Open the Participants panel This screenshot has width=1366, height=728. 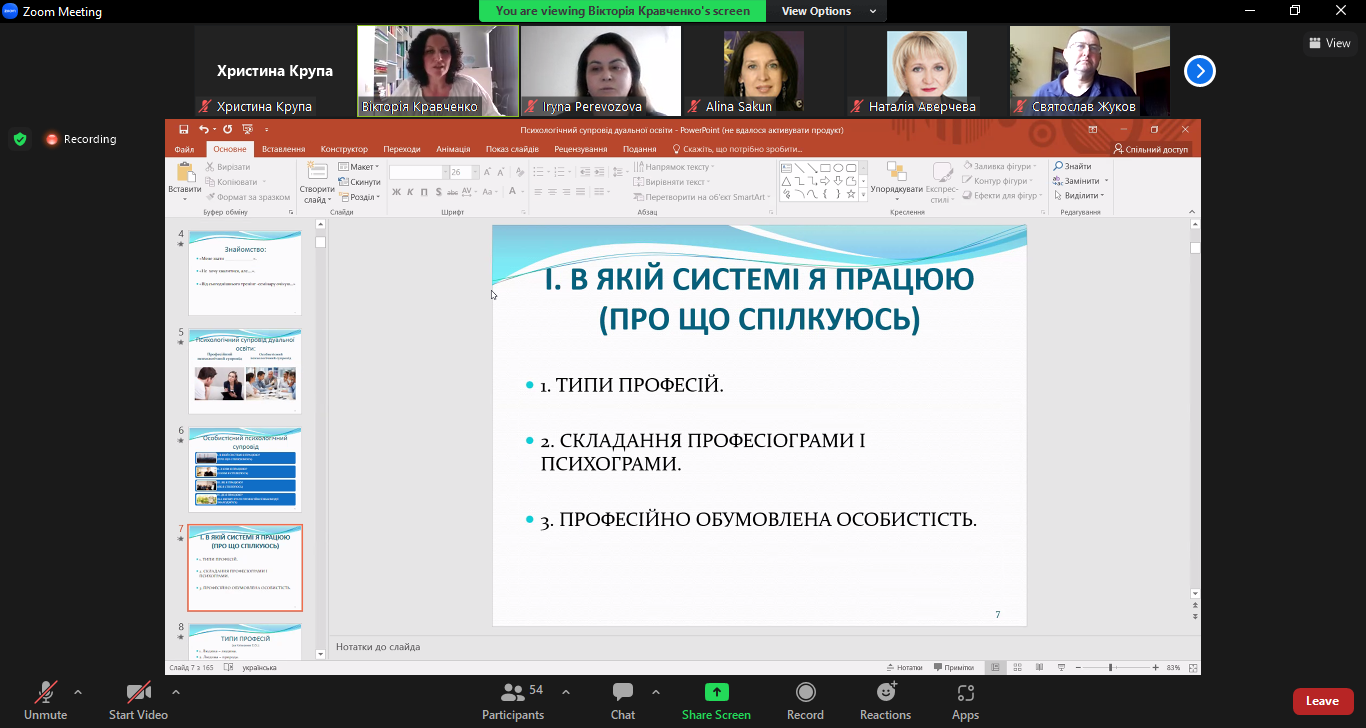513,699
